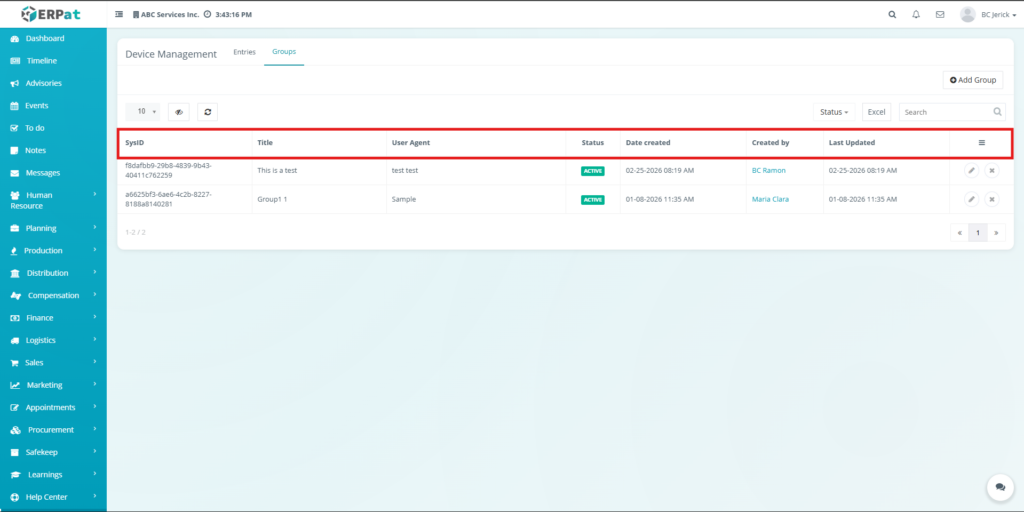Open the mail envelope icon
Screen dimensions: 1024x512
939,15
